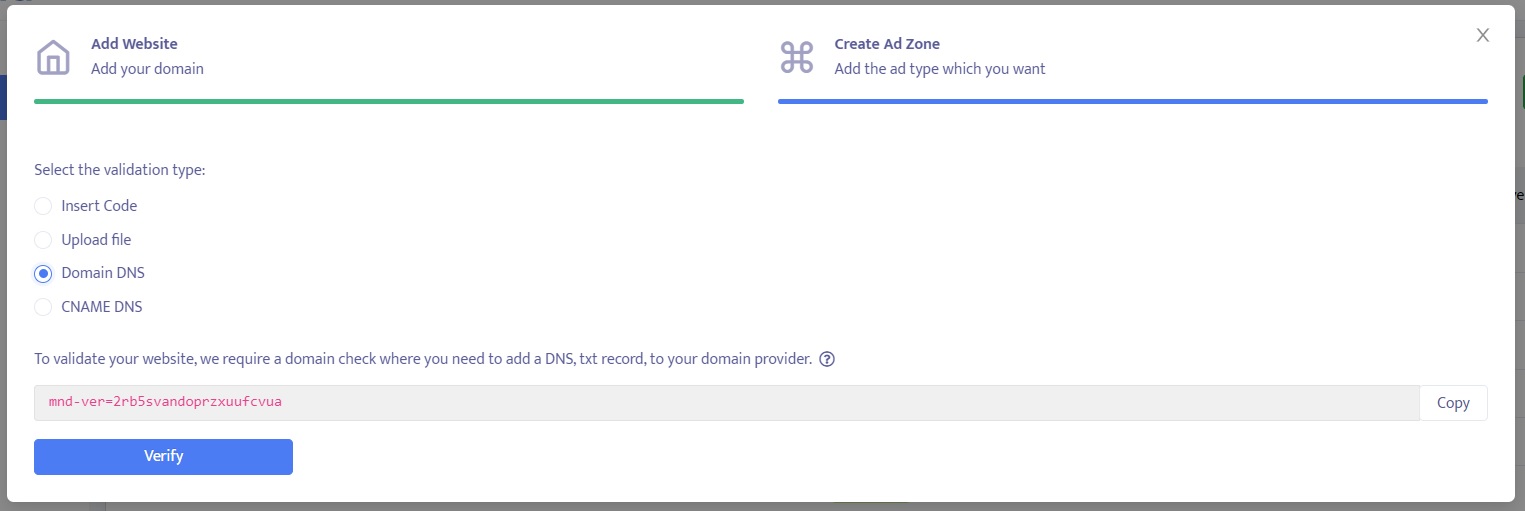Enable the CNAME DNS radio option
The image size is (1525, 511).
coord(43,307)
